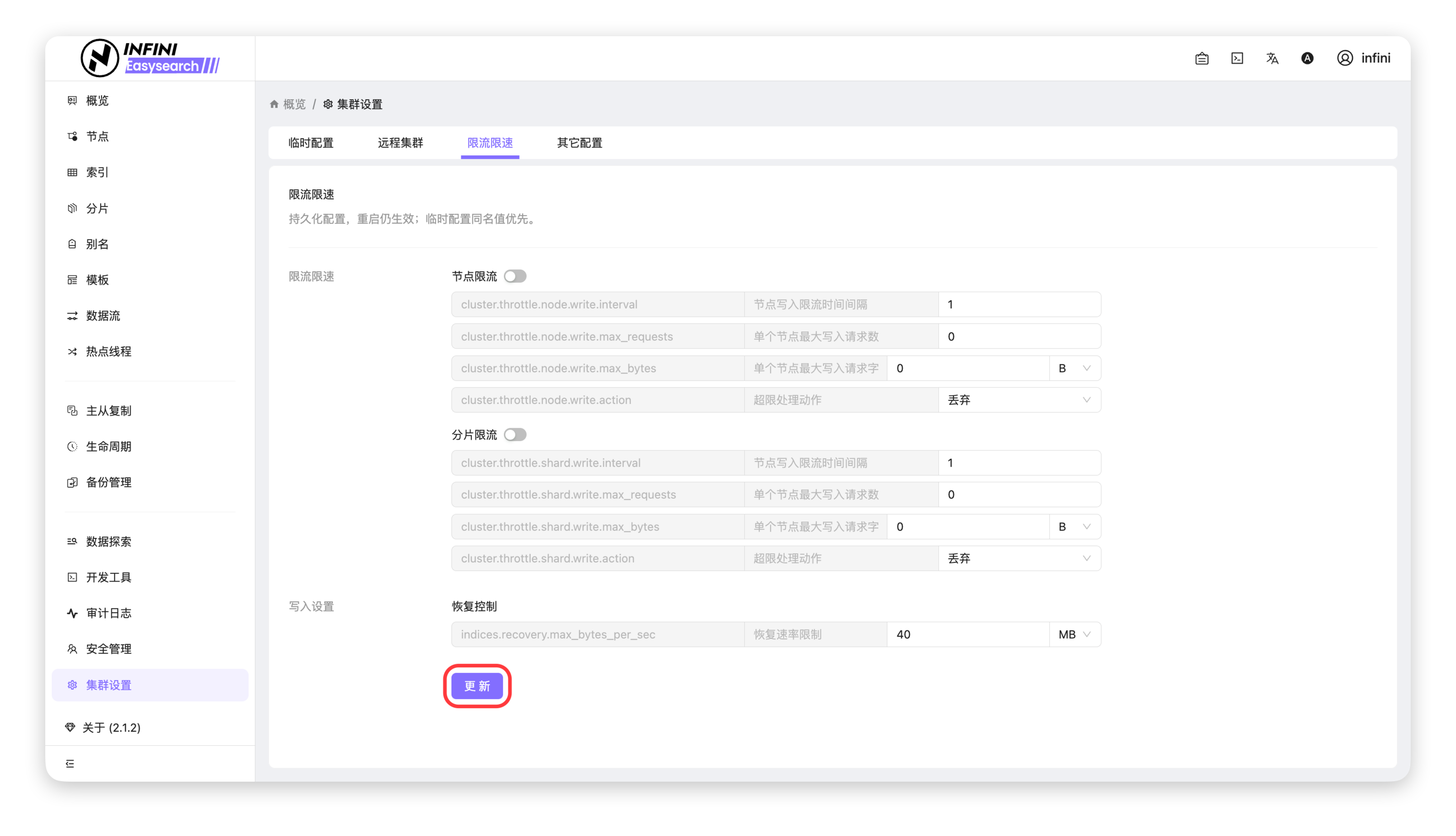The width and height of the screenshot is (1456, 836).
Task: Enable the 节点限流 toggle switch
Action: (515, 276)
